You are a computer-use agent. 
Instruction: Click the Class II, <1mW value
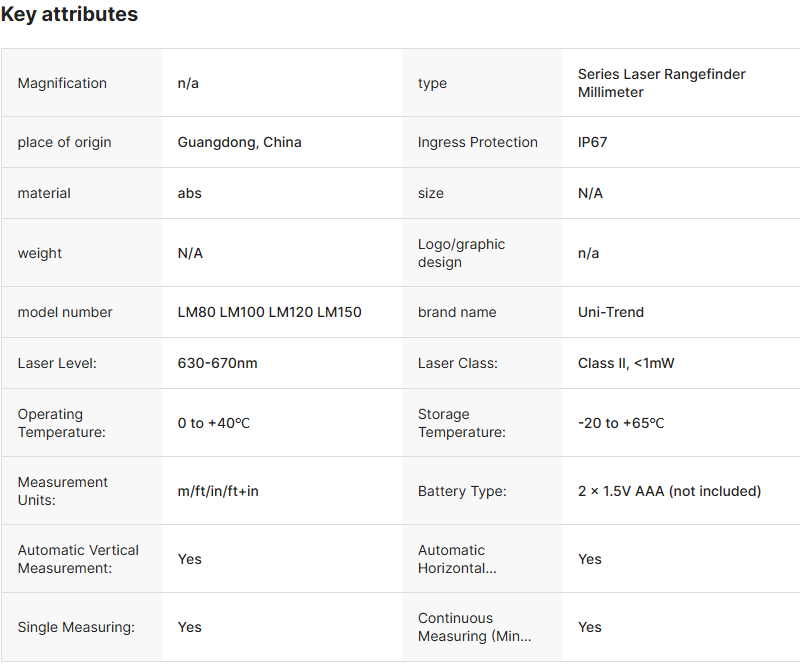click(626, 363)
